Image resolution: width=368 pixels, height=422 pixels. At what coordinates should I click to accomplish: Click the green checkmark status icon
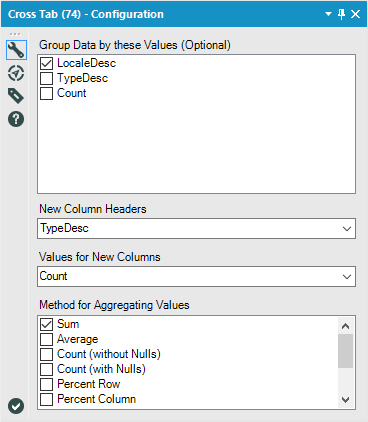16,406
